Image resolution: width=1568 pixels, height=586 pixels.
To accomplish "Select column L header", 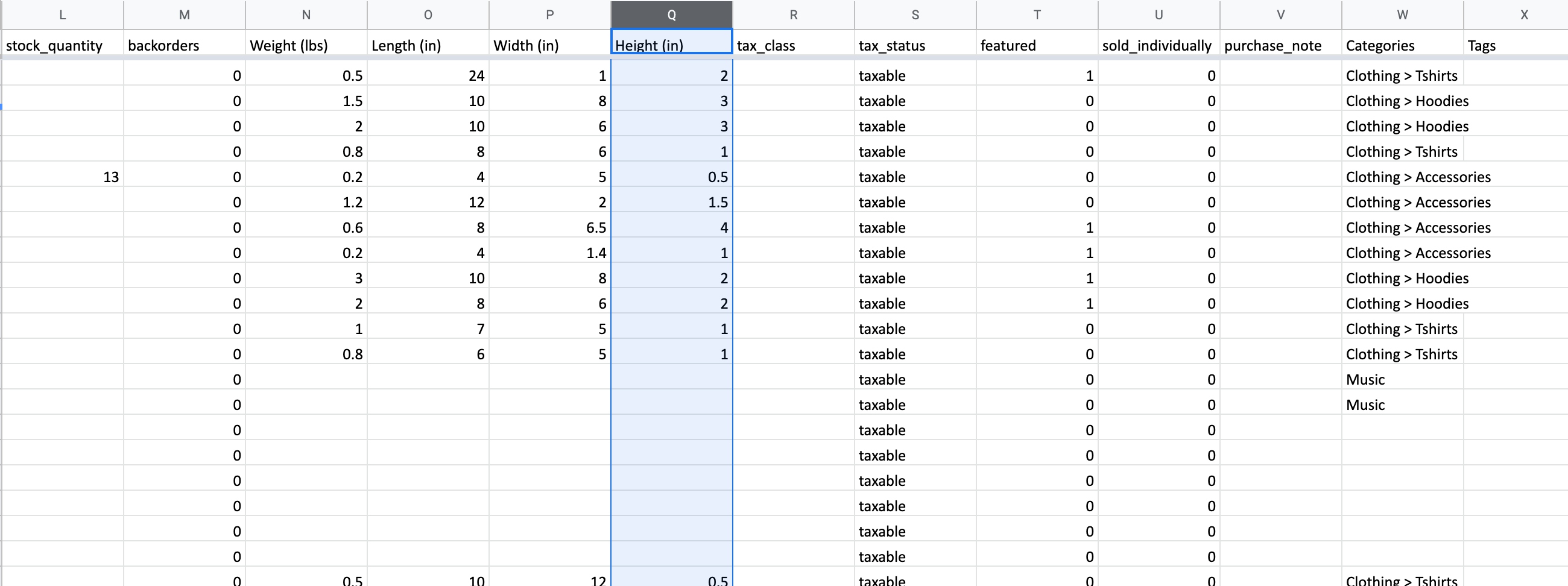I will point(63,15).
